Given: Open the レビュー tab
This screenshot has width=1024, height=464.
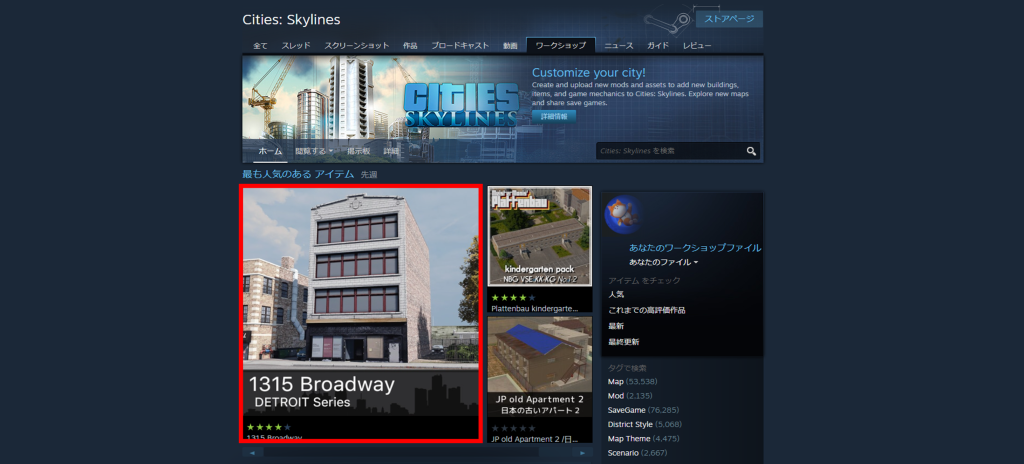Looking at the screenshot, I should click(697, 46).
